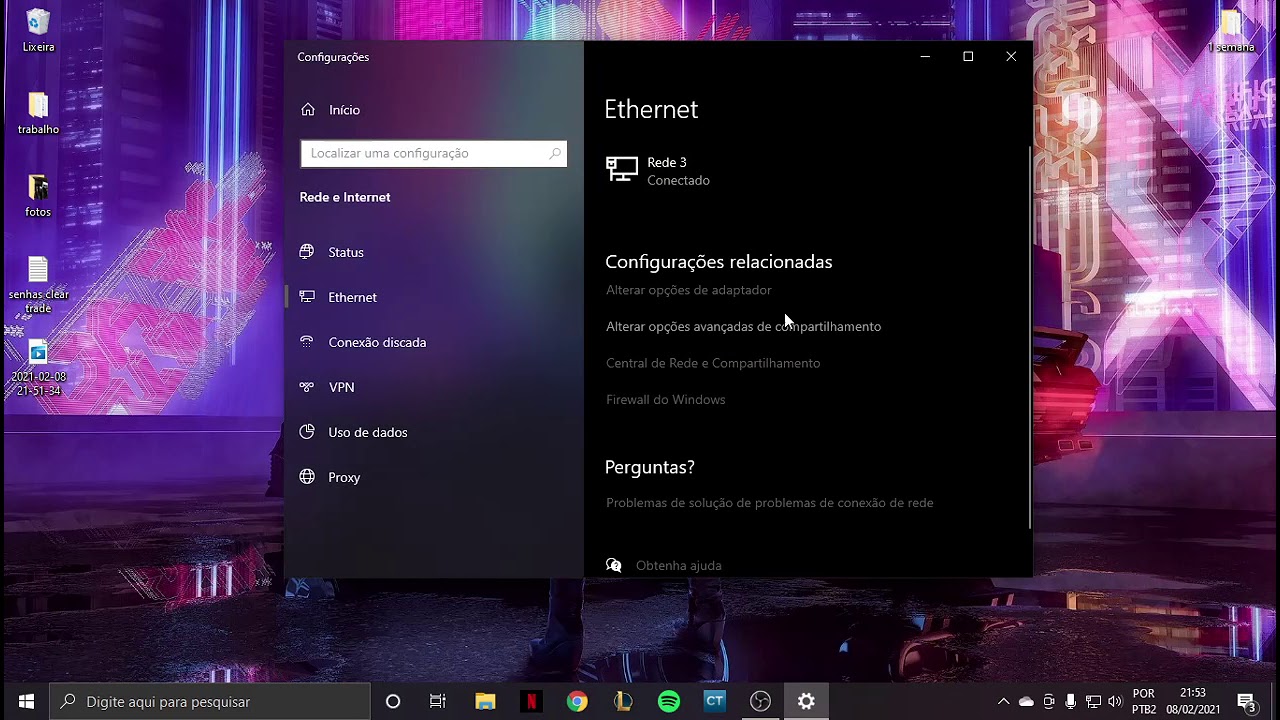Click the Status globe sidebar icon
Image resolution: width=1280 pixels, height=720 pixels.
point(307,252)
